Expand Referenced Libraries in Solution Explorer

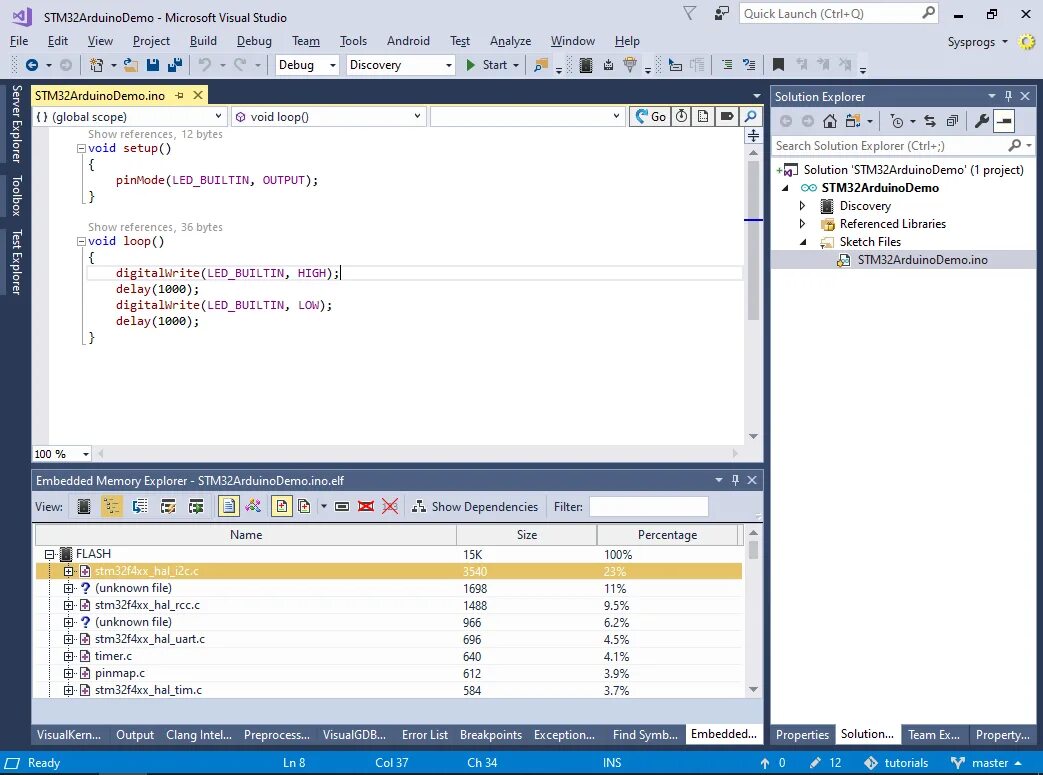click(802, 224)
